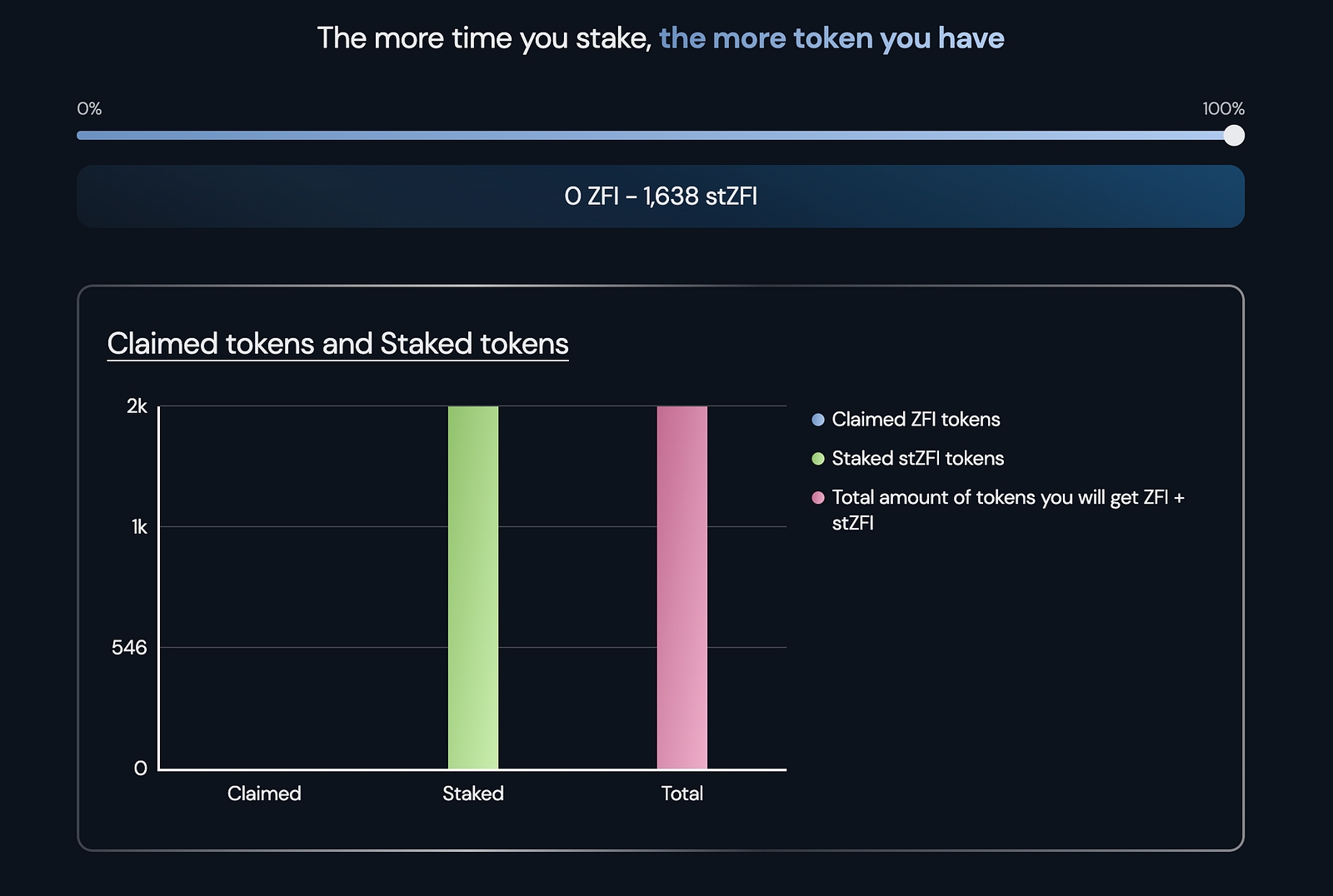Click the Total amount of tokens legend label

click(x=1007, y=498)
